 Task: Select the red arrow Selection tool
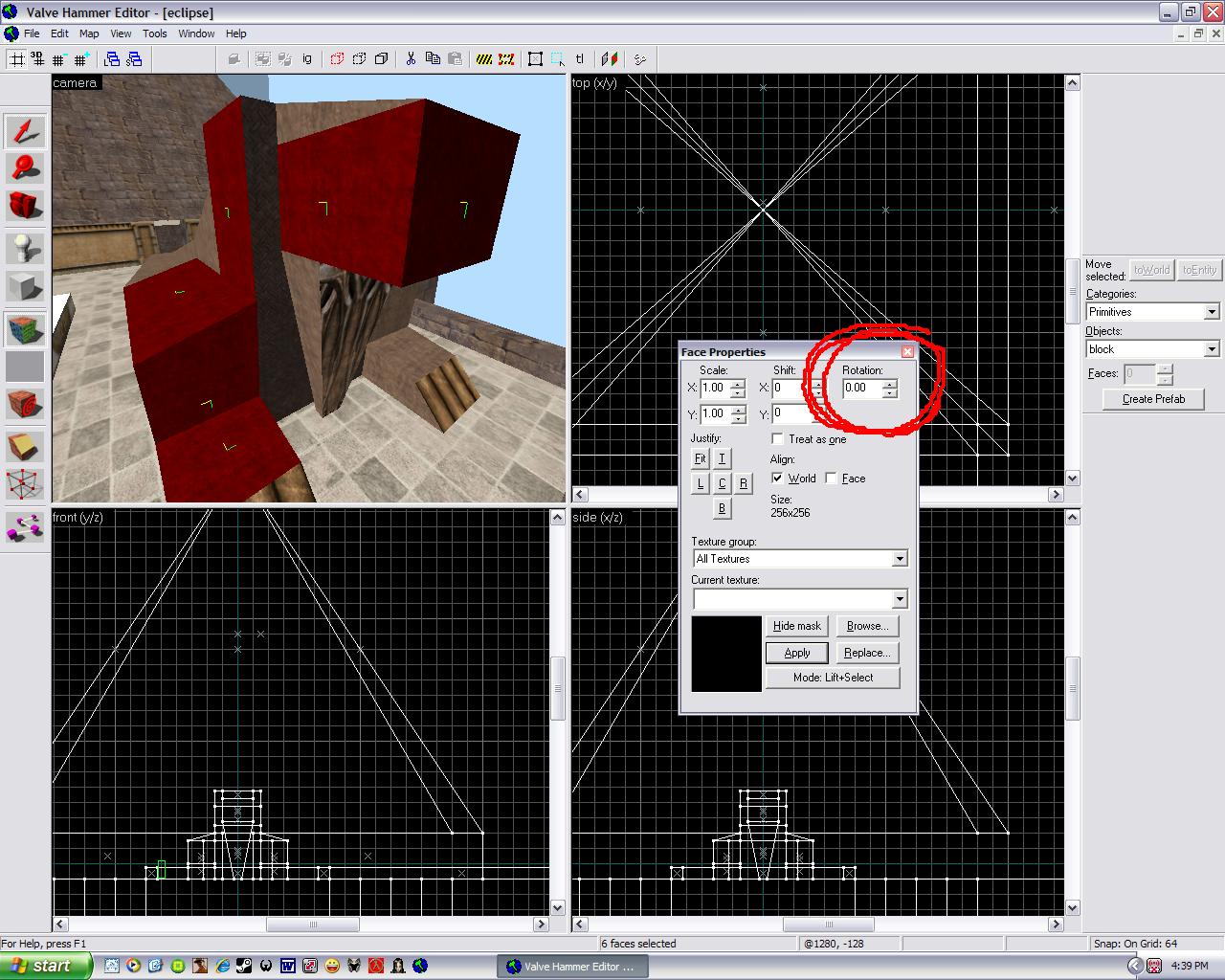pyautogui.click(x=25, y=131)
